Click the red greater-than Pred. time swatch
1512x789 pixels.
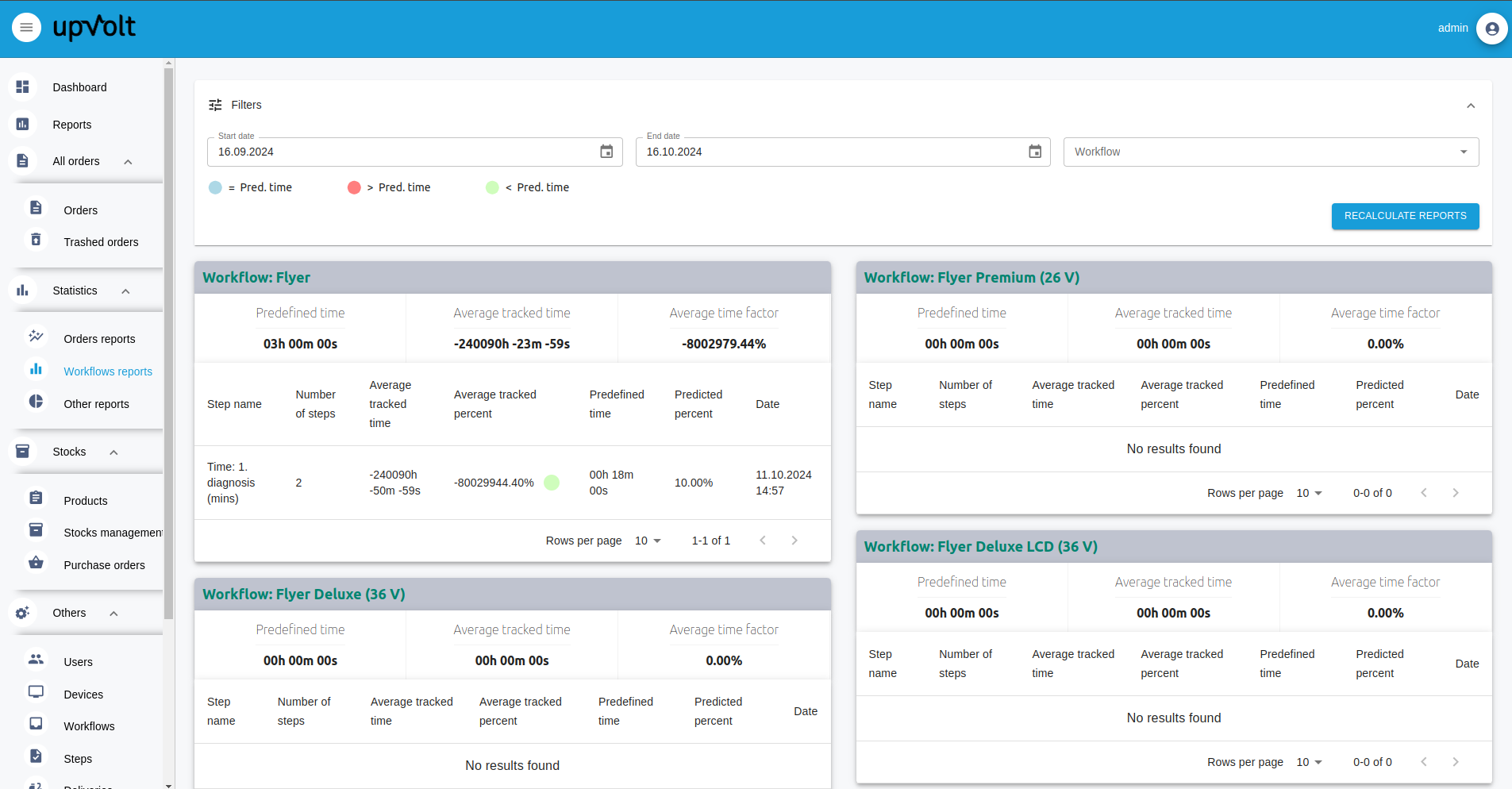click(x=354, y=187)
